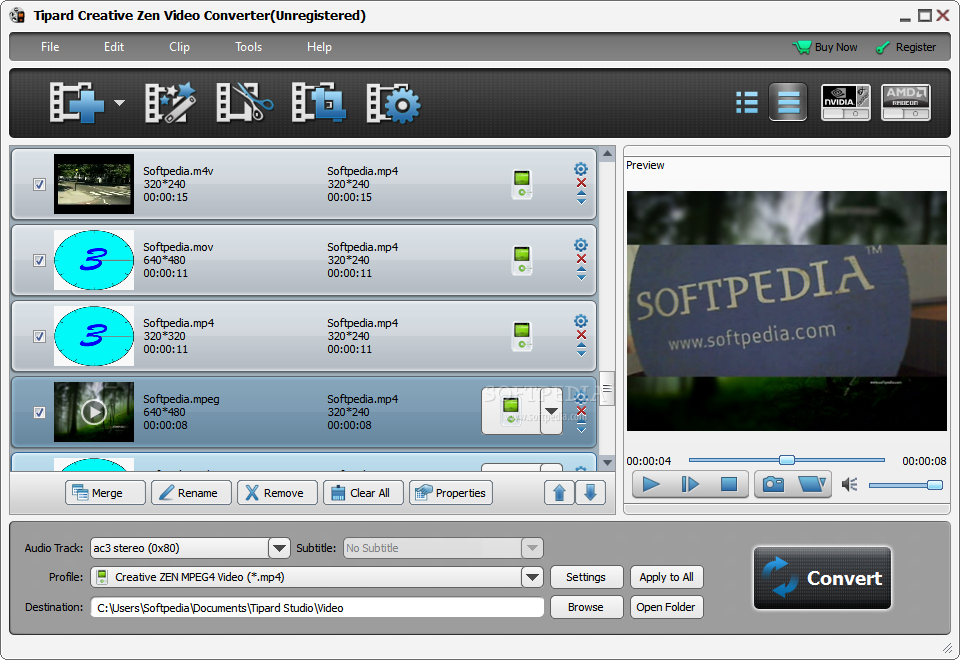Switch to compact list view
Image resolution: width=960 pixels, height=660 pixels.
(x=746, y=102)
